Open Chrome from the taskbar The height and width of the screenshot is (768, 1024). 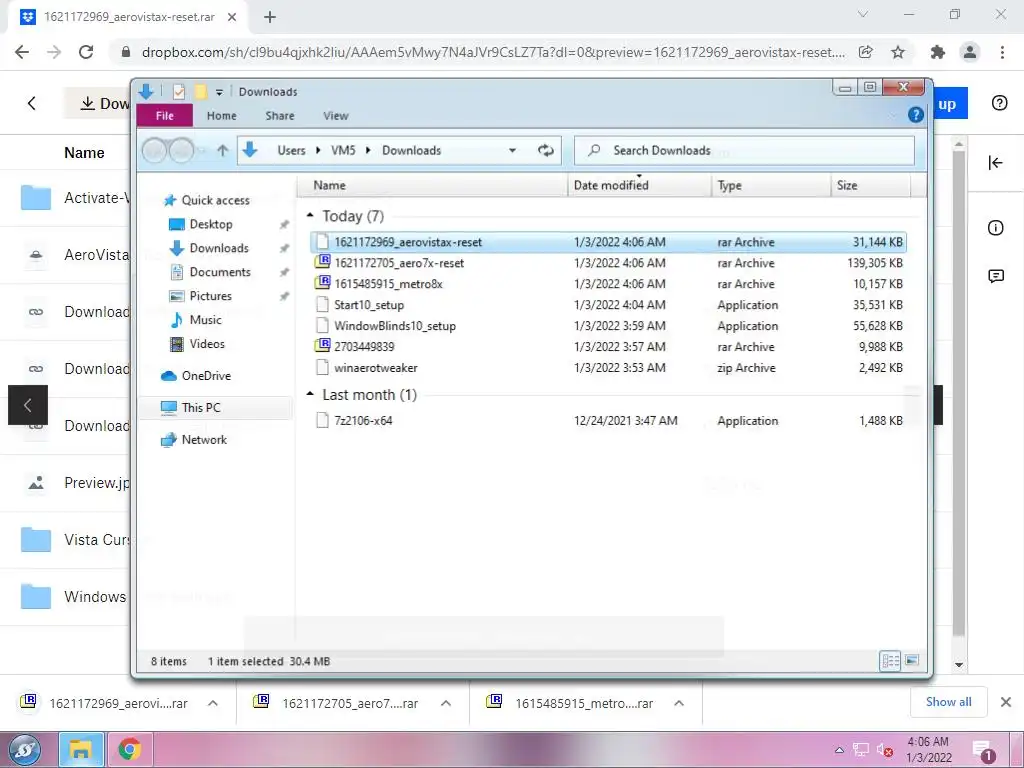tap(130, 750)
